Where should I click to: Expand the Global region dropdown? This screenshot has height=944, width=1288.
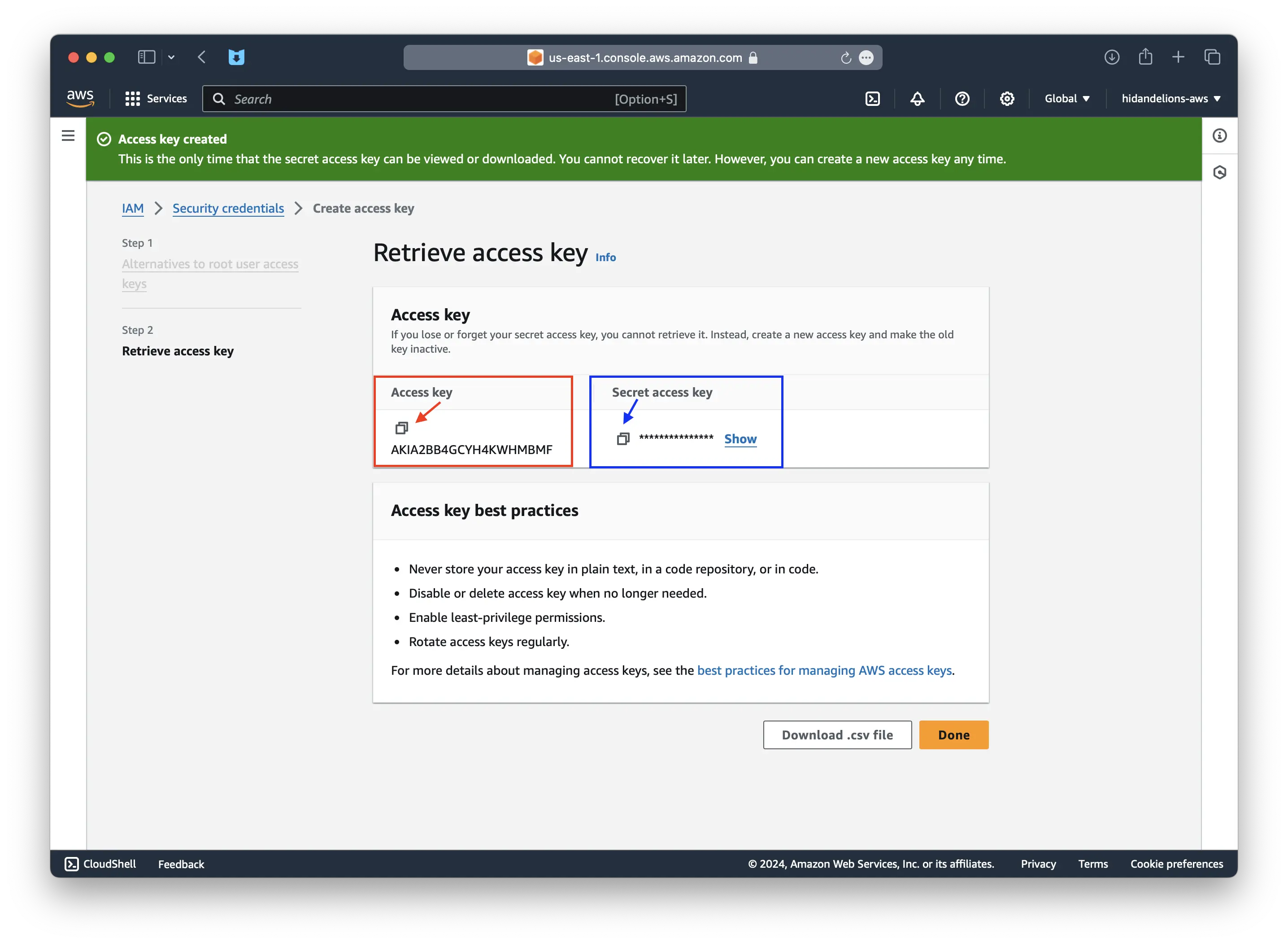pos(1067,98)
